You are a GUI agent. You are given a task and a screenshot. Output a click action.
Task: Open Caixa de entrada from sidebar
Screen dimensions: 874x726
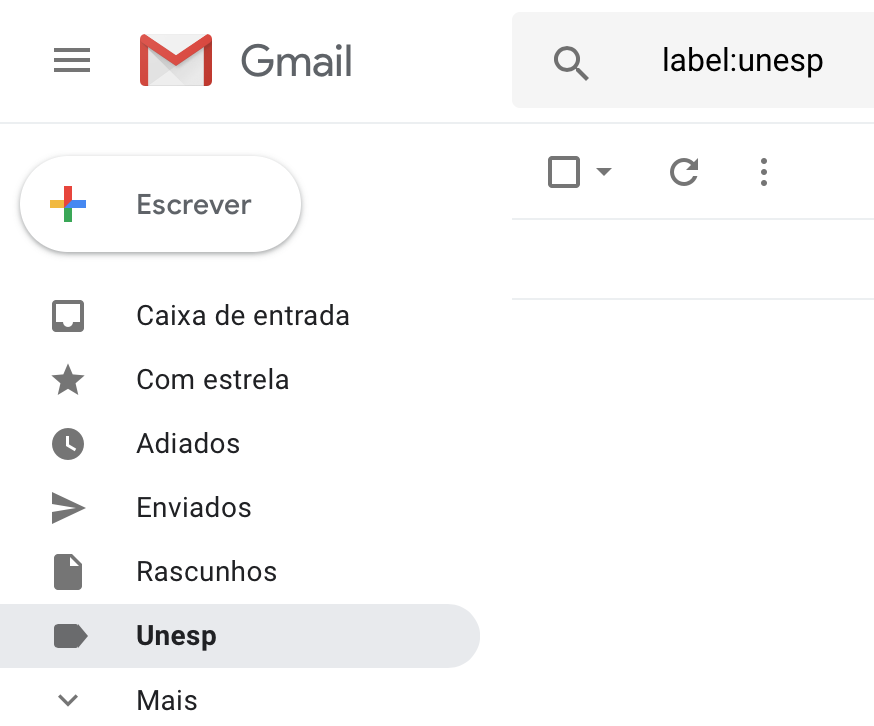243,316
